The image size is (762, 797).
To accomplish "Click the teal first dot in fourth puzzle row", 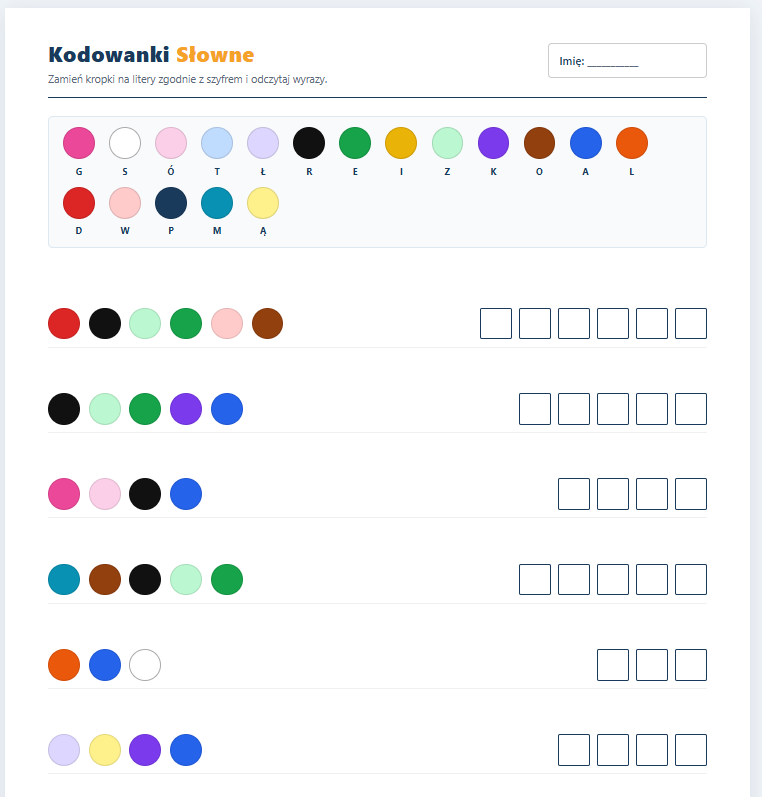I will (x=64, y=579).
